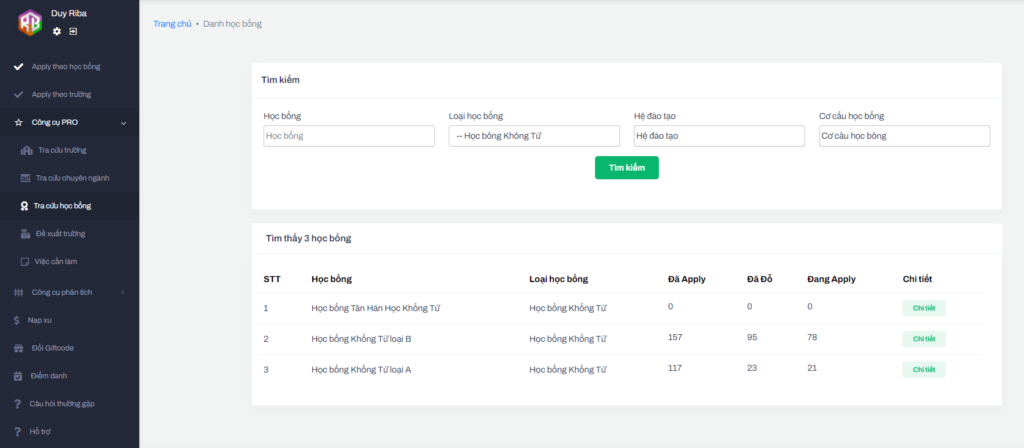Open the settings gear under Duy Riba
1024x448 pixels.
57,31
